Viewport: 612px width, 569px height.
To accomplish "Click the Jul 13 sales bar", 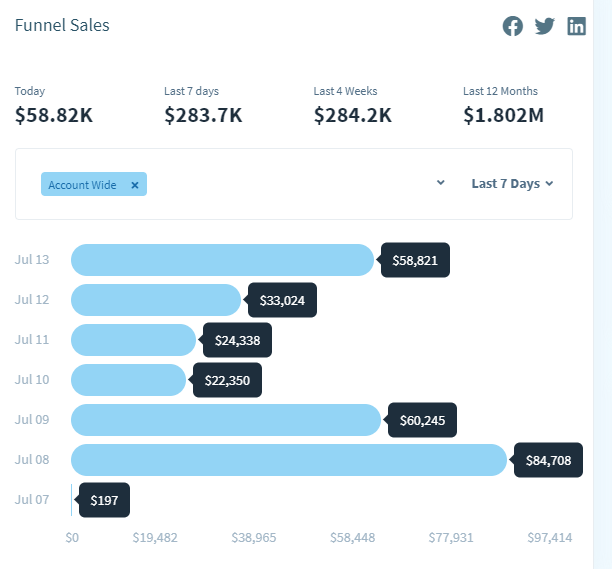I will pos(222,260).
